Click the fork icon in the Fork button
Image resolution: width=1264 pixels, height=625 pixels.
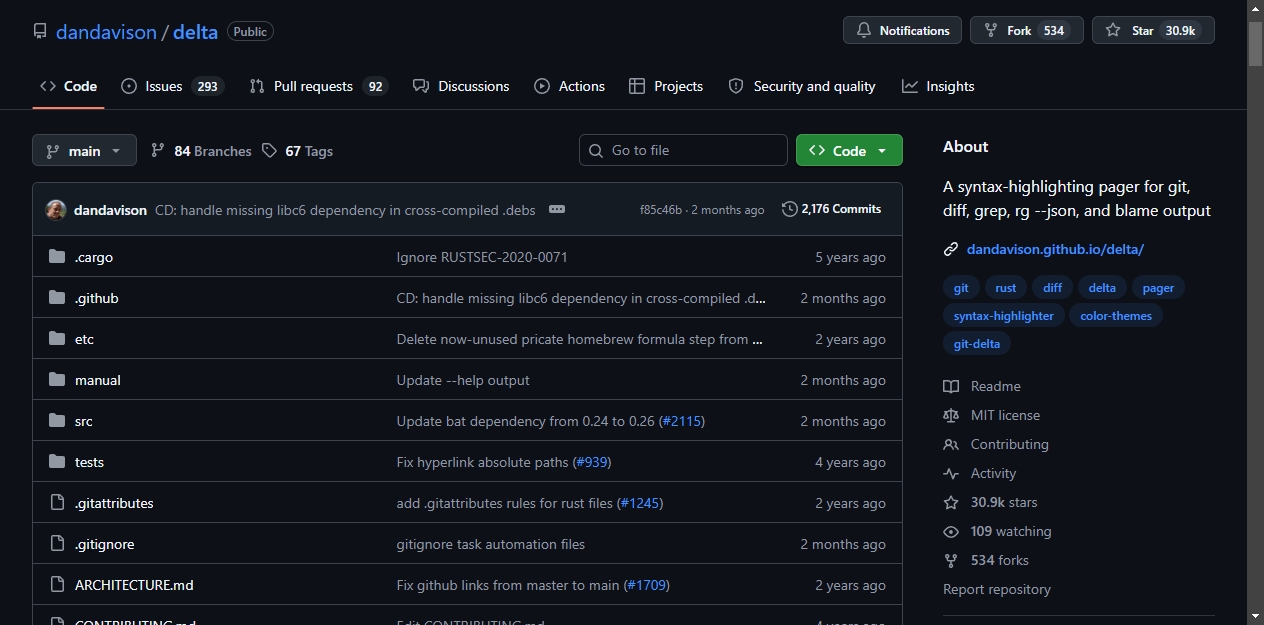tap(991, 31)
